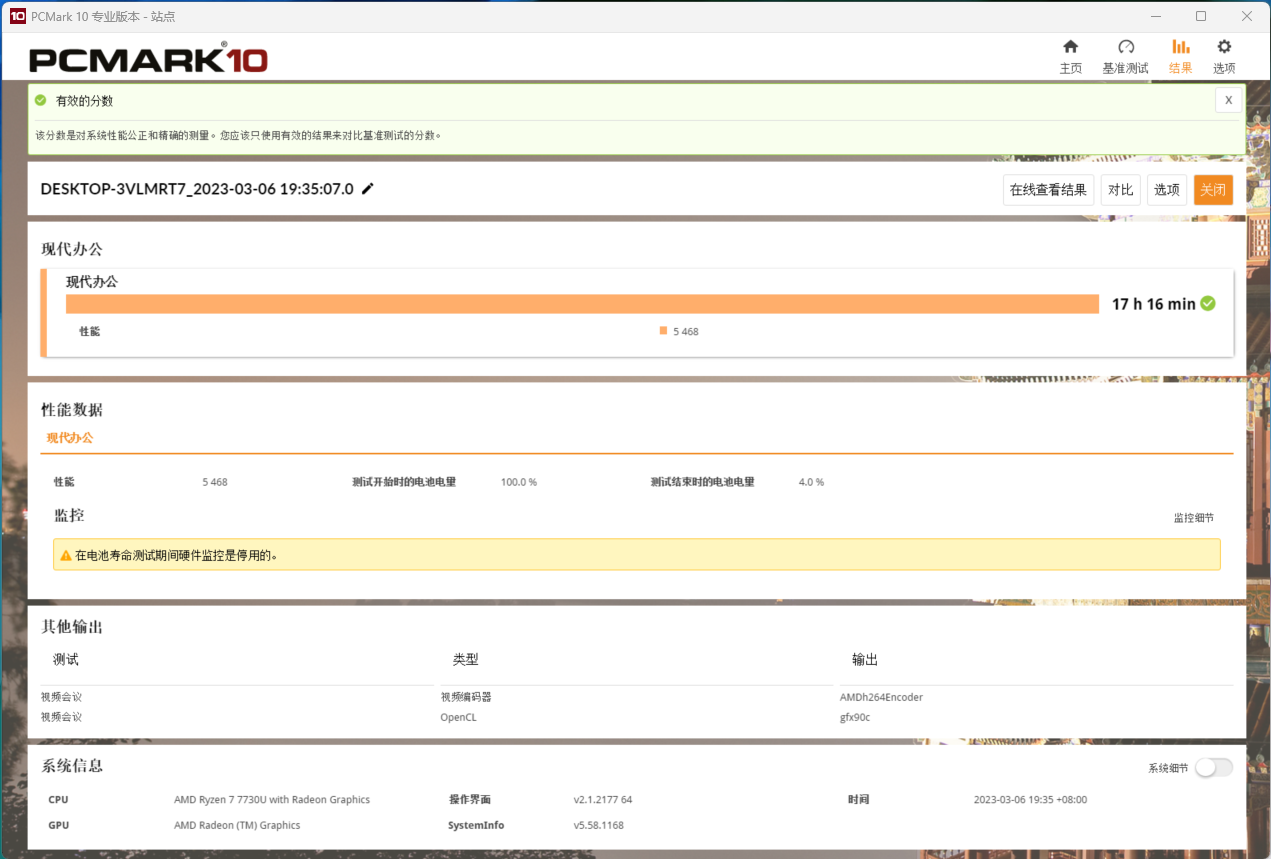Click the 系统信息 section heading
The width and height of the screenshot is (1271, 859).
click(x=72, y=766)
